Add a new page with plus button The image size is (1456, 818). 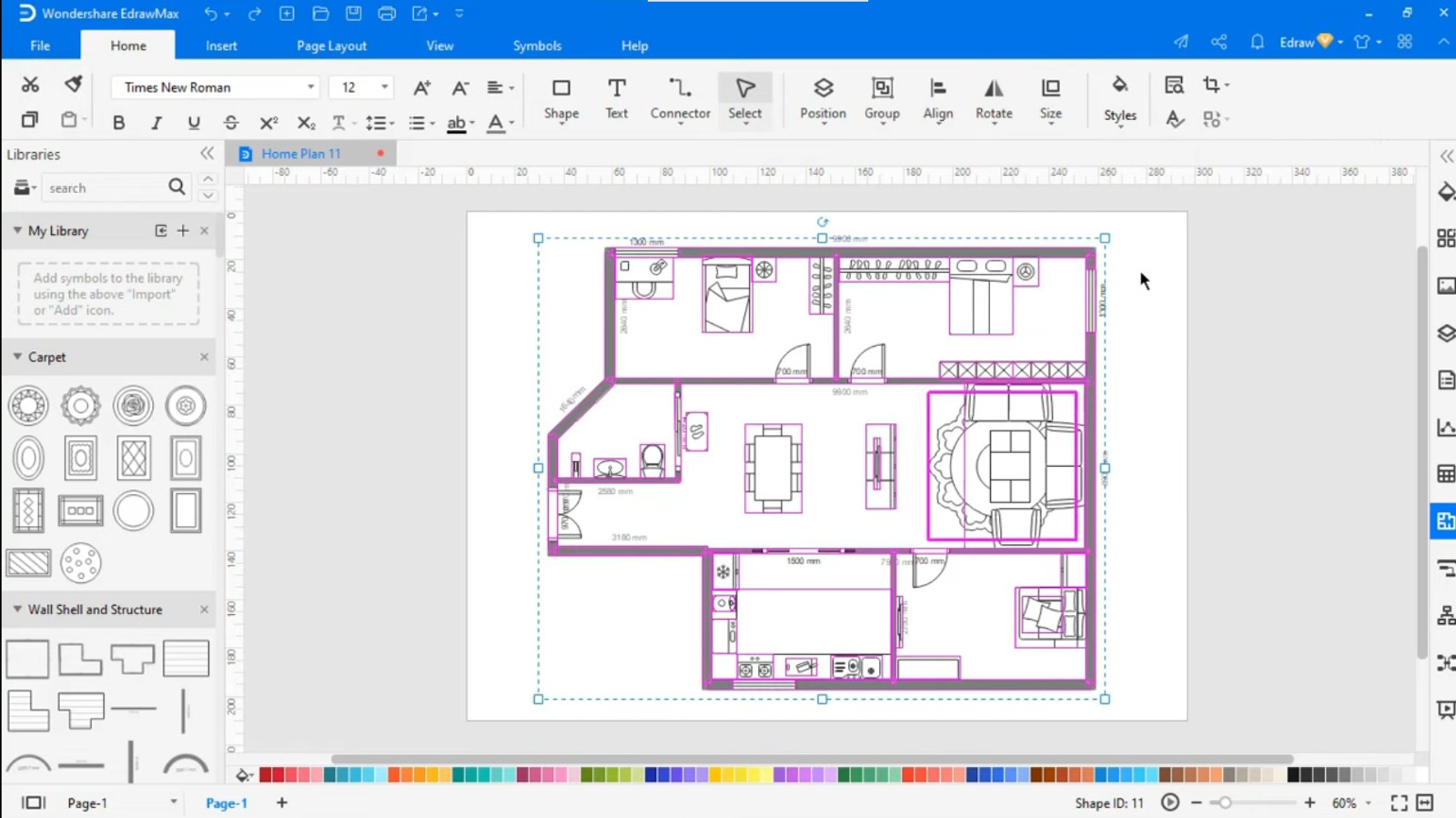click(281, 803)
